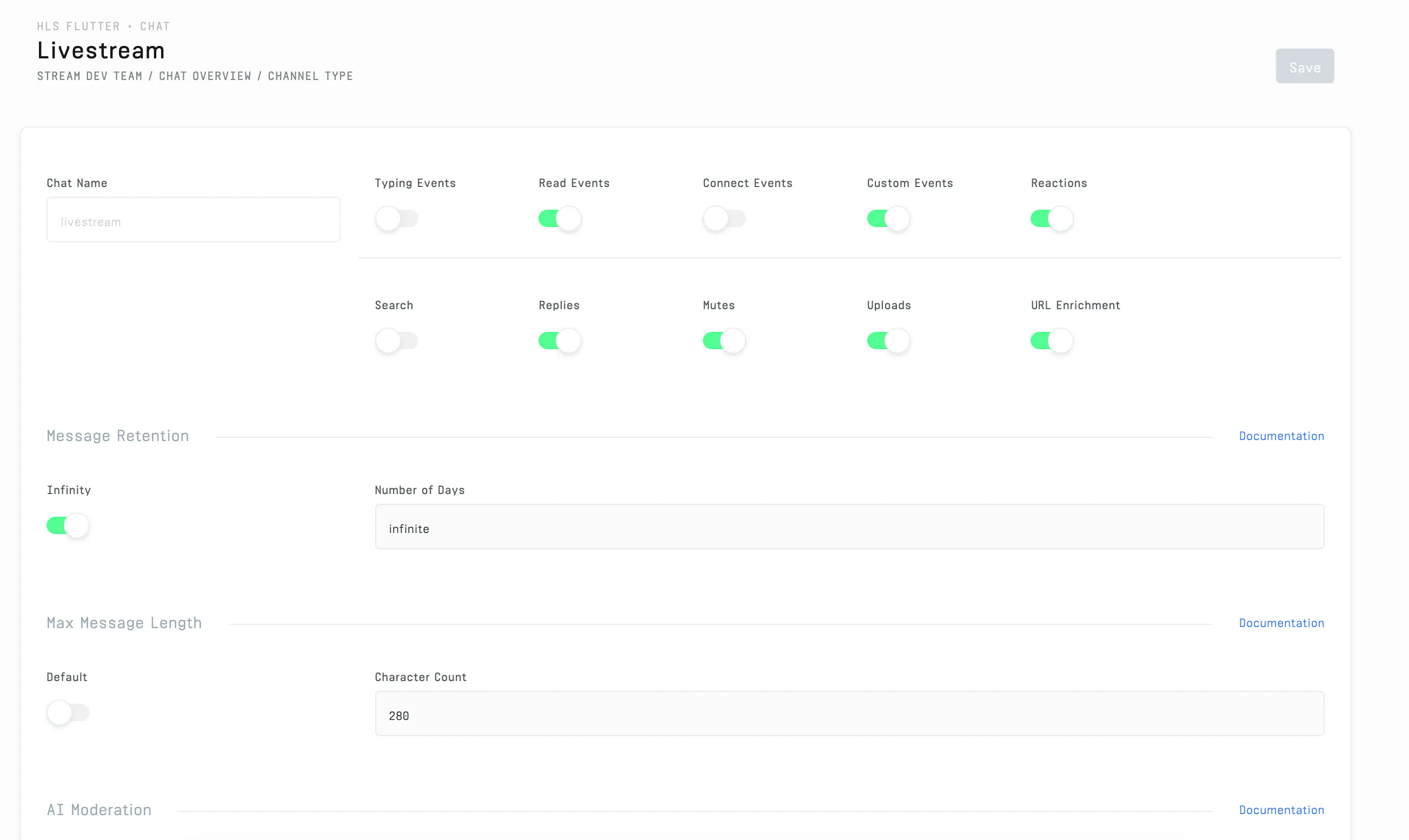Click the Character Count field
This screenshot has height=840, width=1409.
click(850, 714)
